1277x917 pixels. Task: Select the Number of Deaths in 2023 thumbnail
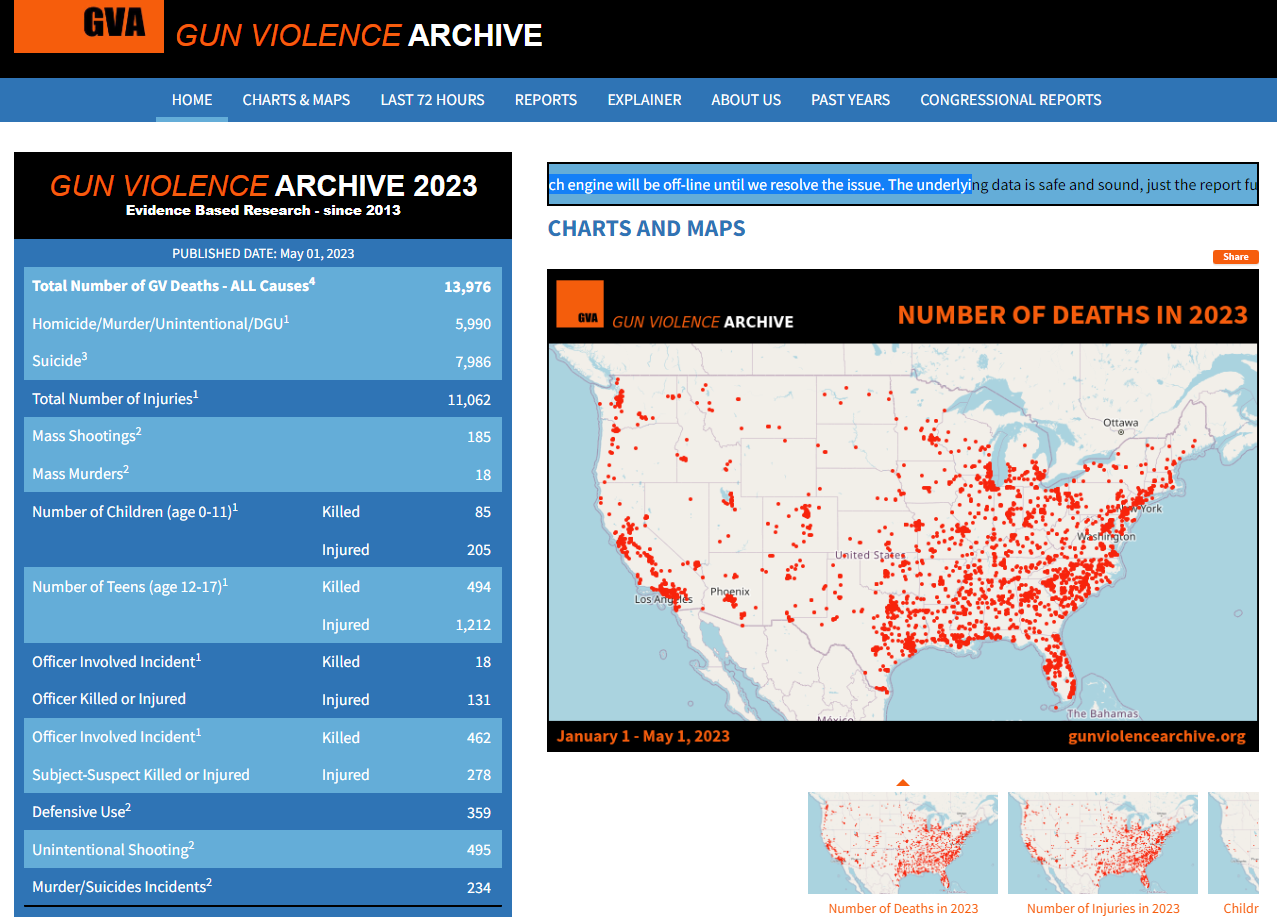(903, 843)
